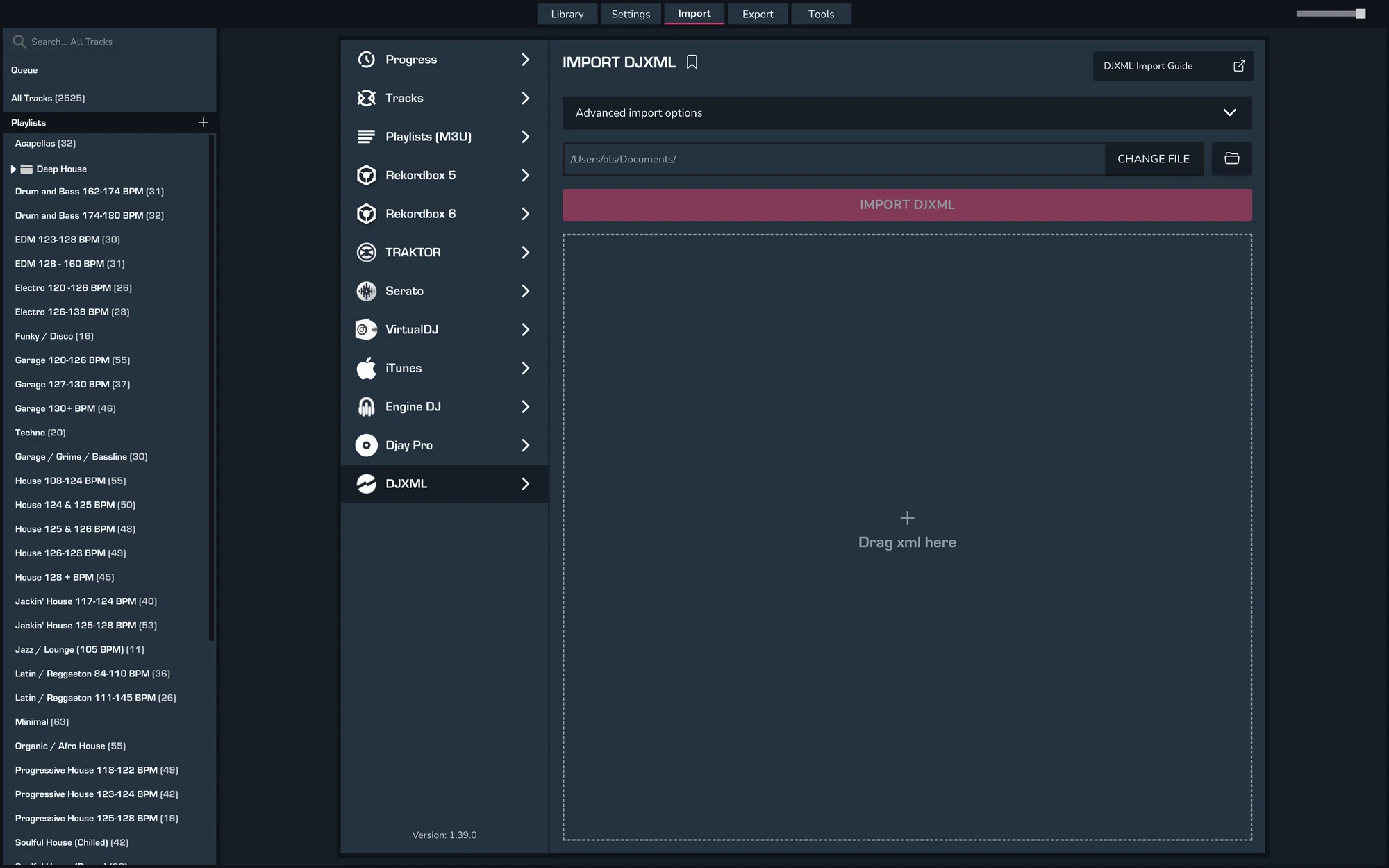Expand the Progress section chevron
The width and height of the screenshot is (1389, 868).
[x=525, y=60]
